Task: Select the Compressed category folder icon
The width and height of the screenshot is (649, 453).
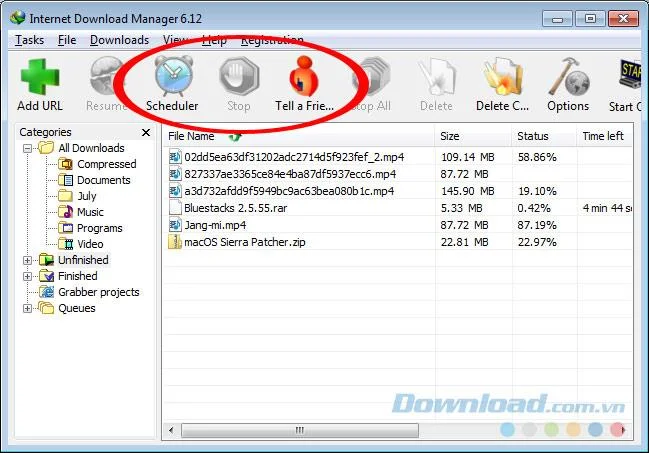Action: (65, 164)
